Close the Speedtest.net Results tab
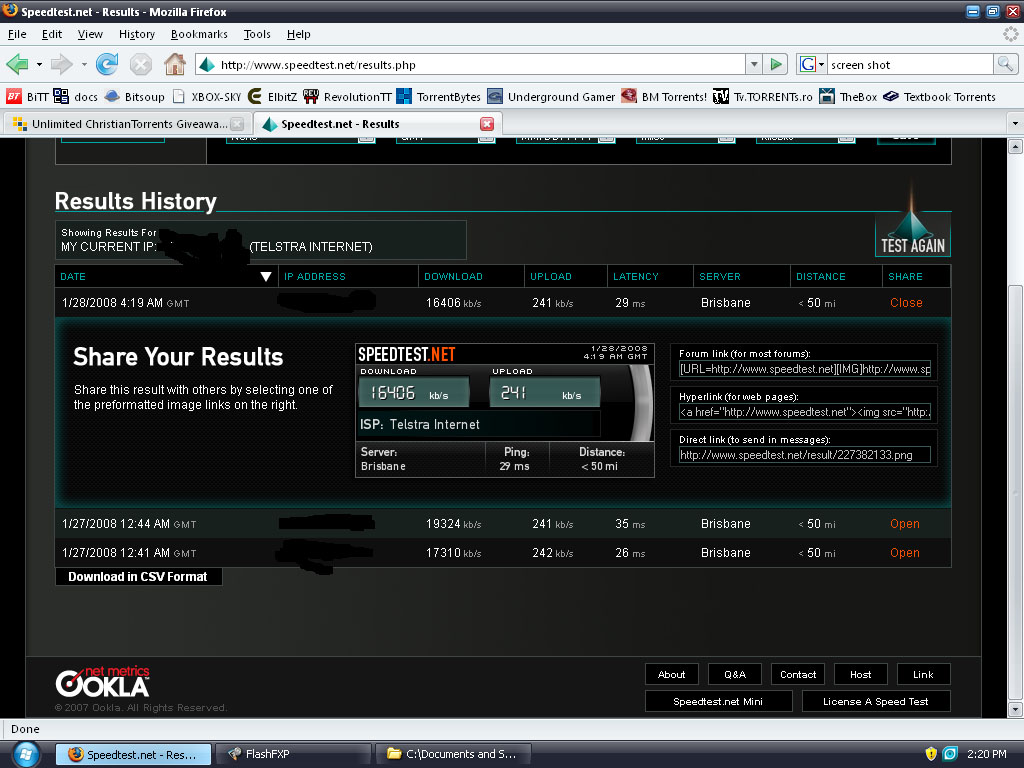 click(487, 124)
